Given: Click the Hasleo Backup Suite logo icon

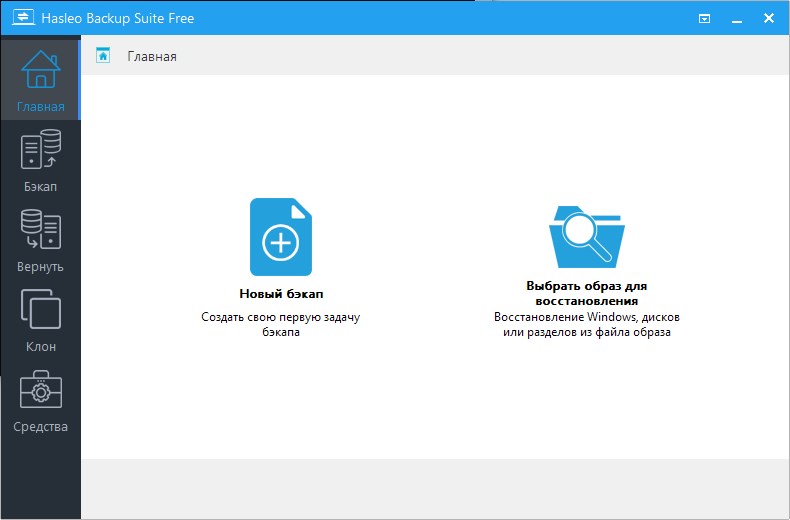Looking at the screenshot, I should click(x=23, y=18).
